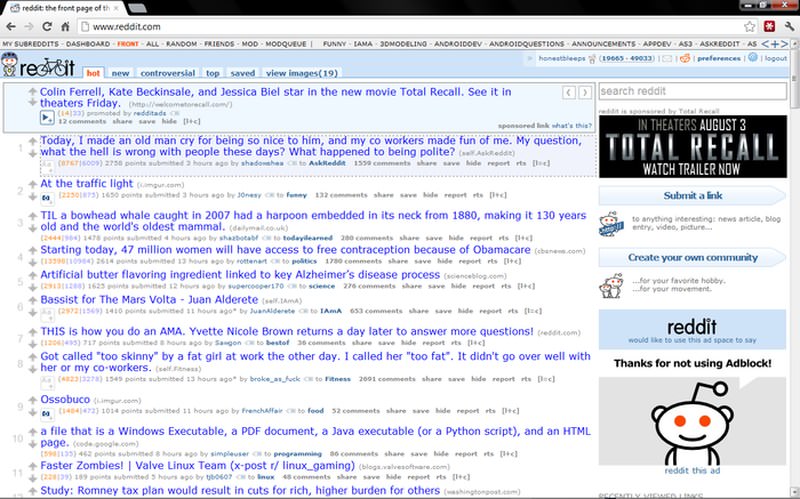The height and width of the screenshot is (499, 800).
Task: Open the preferences link
Action: (x=718, y=59)
